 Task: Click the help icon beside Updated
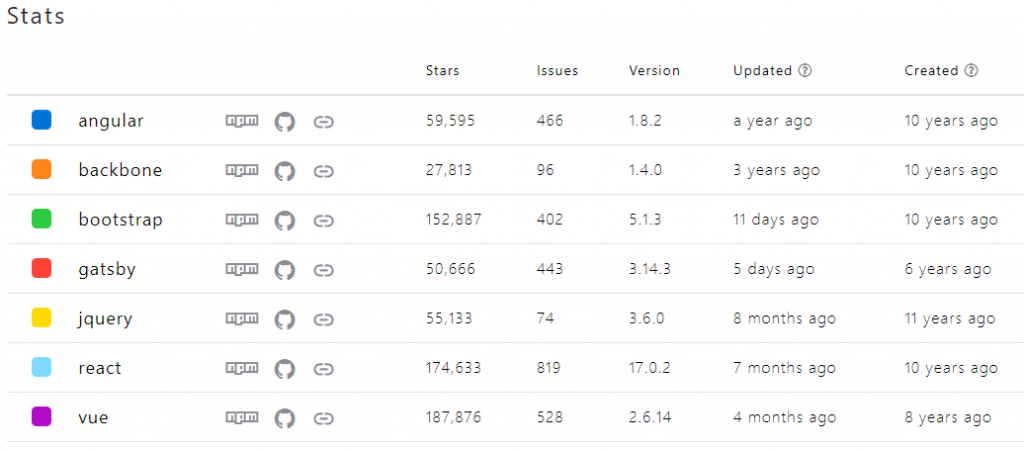pyautogui.click(x=805, y=71)
